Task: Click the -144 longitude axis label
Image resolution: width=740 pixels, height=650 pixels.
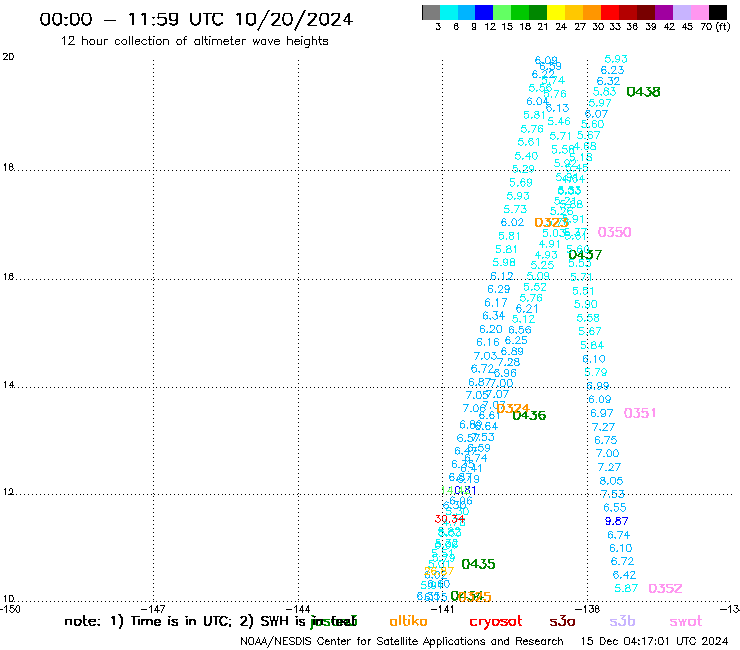Action: 298,609
